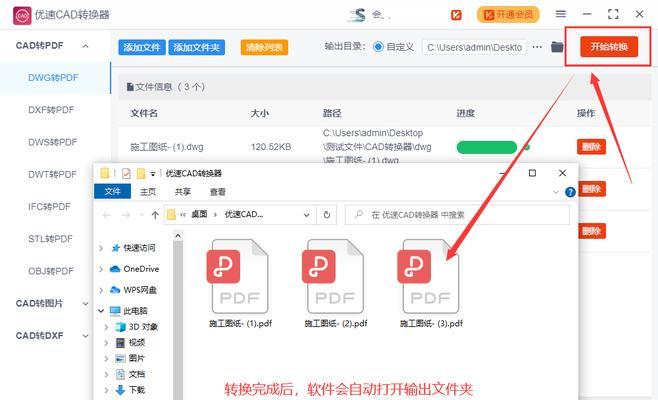This screenshot has width=658, height=400.
Task: Select DXF转PDF in the sidebar
Action: point(51,110)
